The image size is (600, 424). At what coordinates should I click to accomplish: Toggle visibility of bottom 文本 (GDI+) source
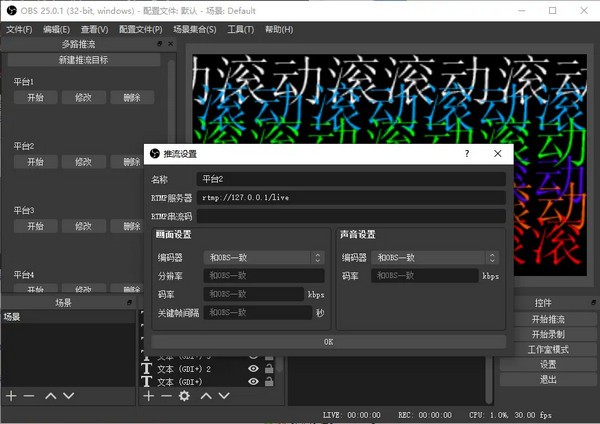[x=253, y=381]
